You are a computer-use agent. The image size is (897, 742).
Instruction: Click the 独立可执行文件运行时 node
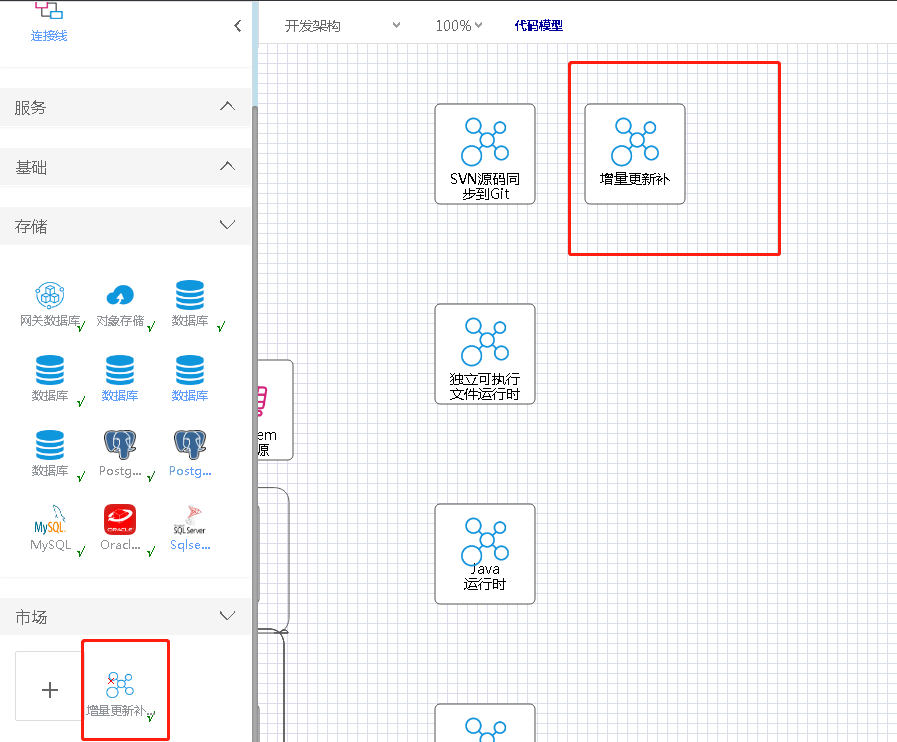(485, 354)
